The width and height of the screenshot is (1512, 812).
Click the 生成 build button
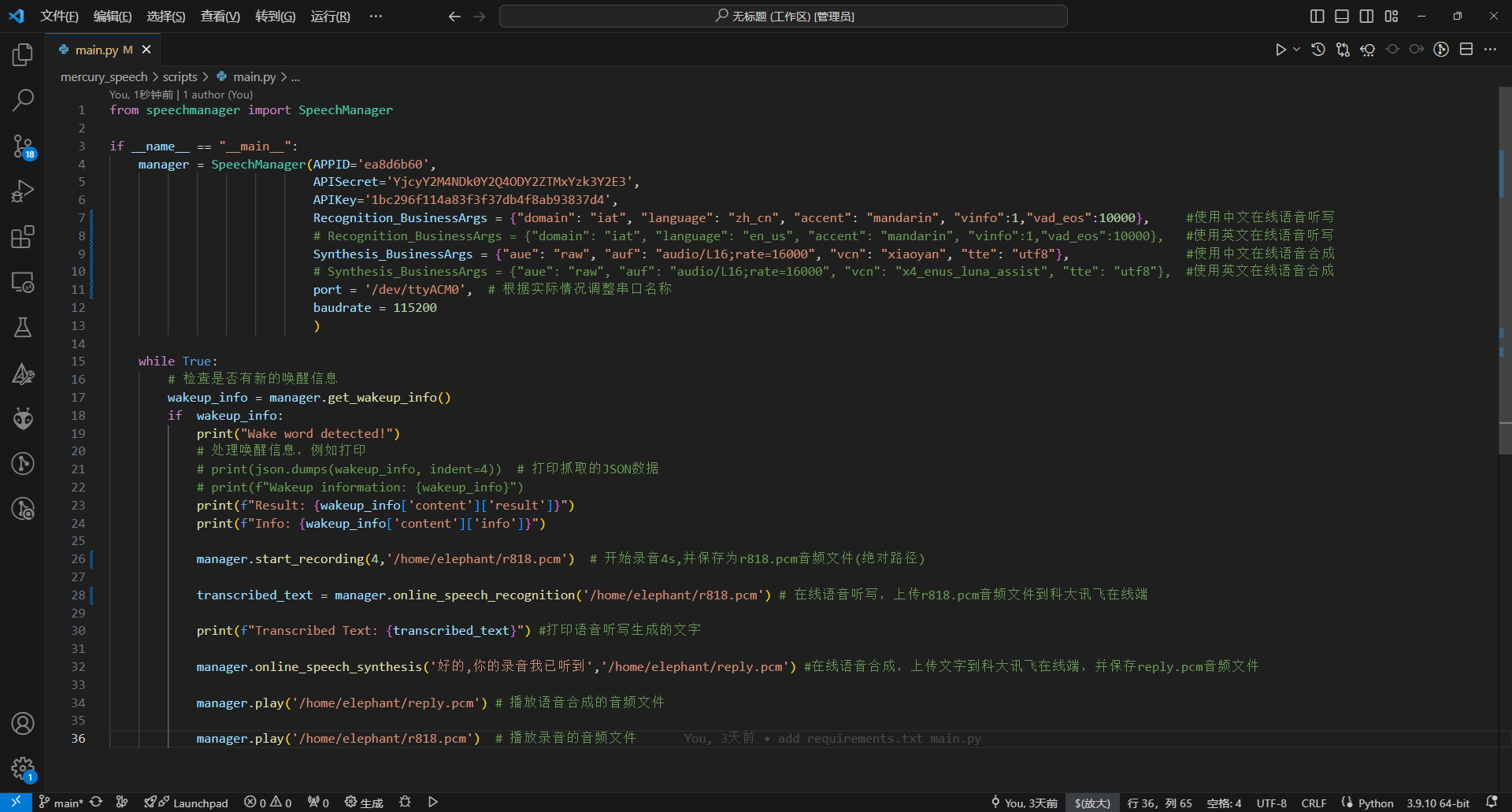pos(364,803)
